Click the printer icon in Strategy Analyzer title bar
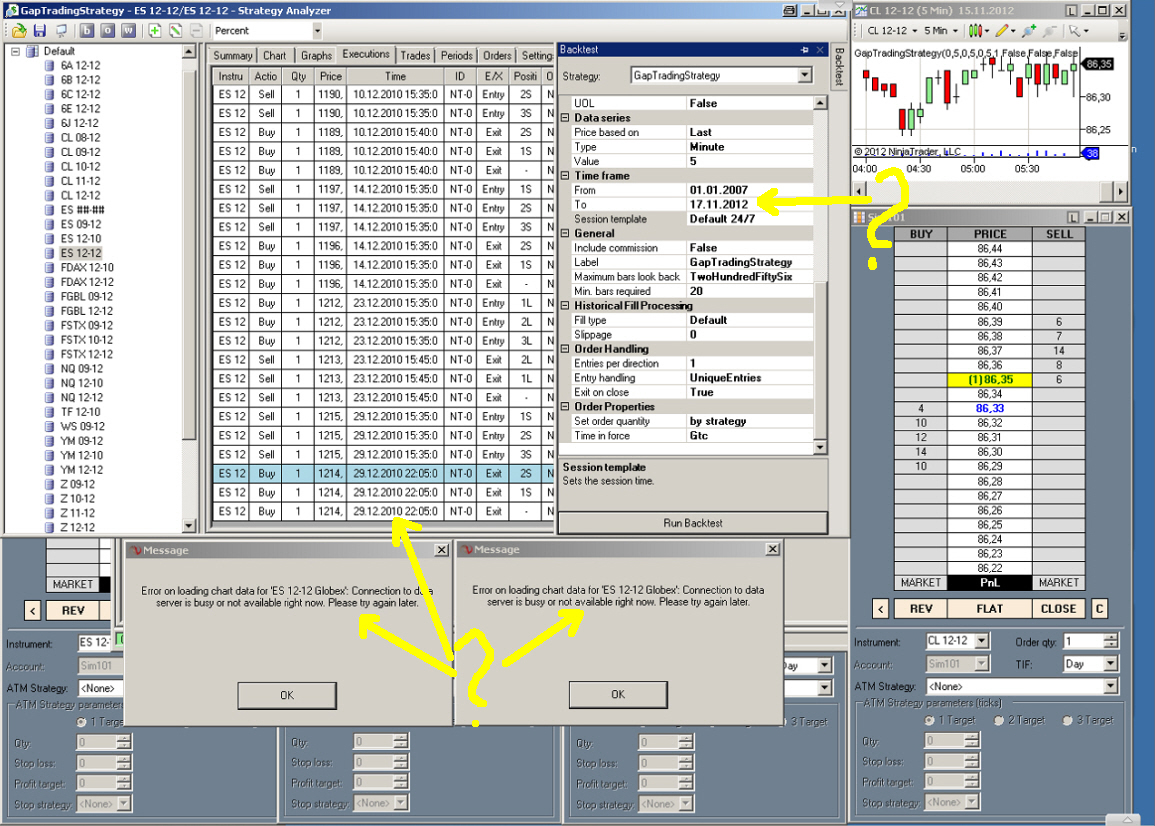Screen dimensions: 1155x826 coord(790,10)
